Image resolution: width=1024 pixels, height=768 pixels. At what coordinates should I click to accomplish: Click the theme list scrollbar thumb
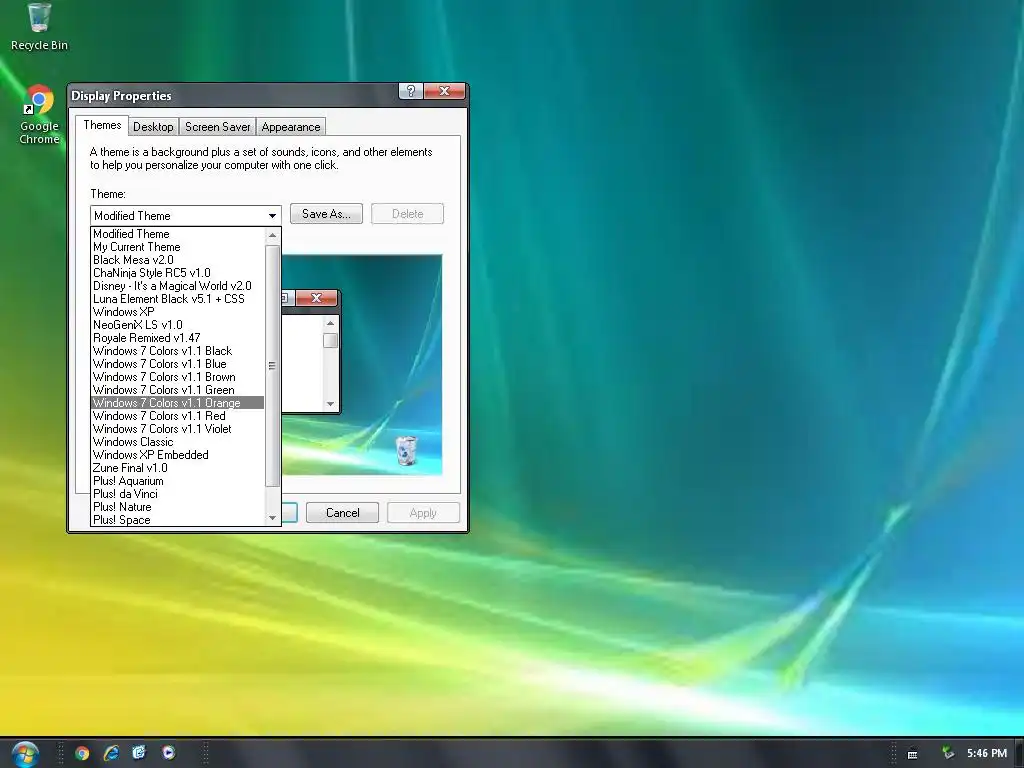[272, 366]
